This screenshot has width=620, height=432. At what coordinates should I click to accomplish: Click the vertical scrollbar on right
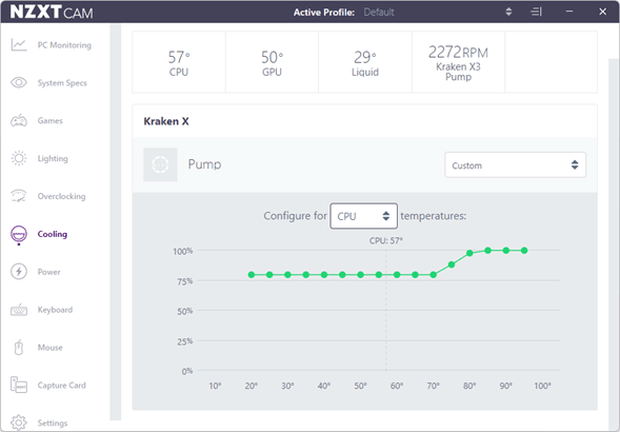click(613, 243)
